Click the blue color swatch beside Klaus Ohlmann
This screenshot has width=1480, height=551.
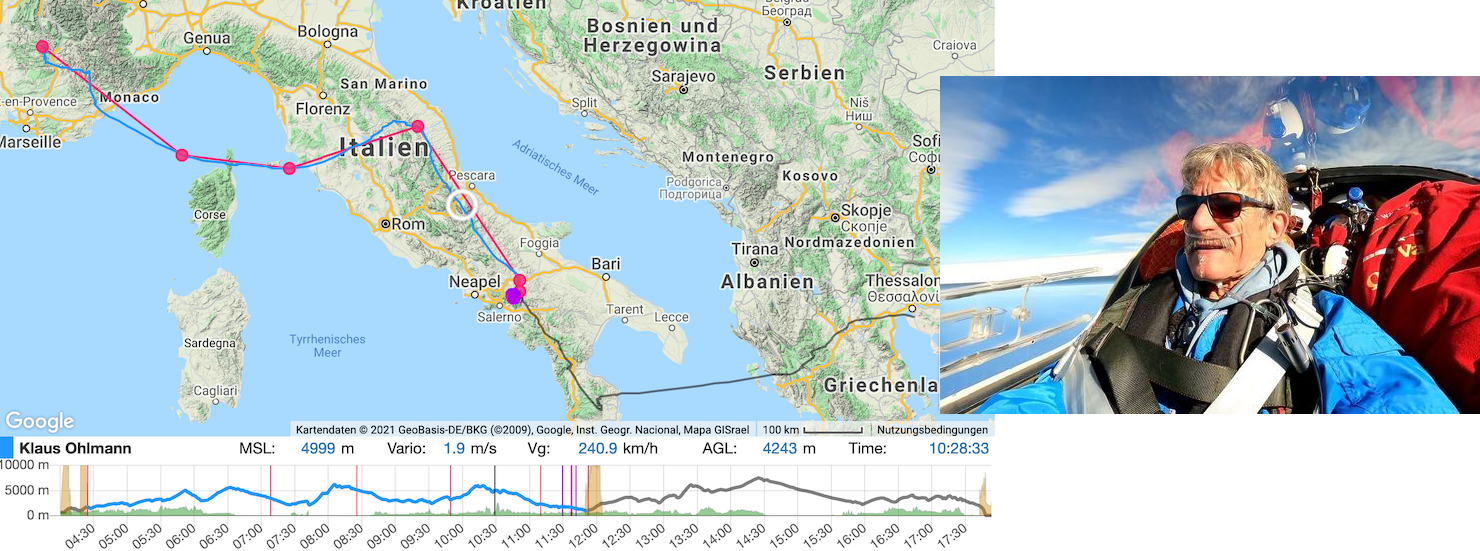pyautogui.click(x=6, y=448)
